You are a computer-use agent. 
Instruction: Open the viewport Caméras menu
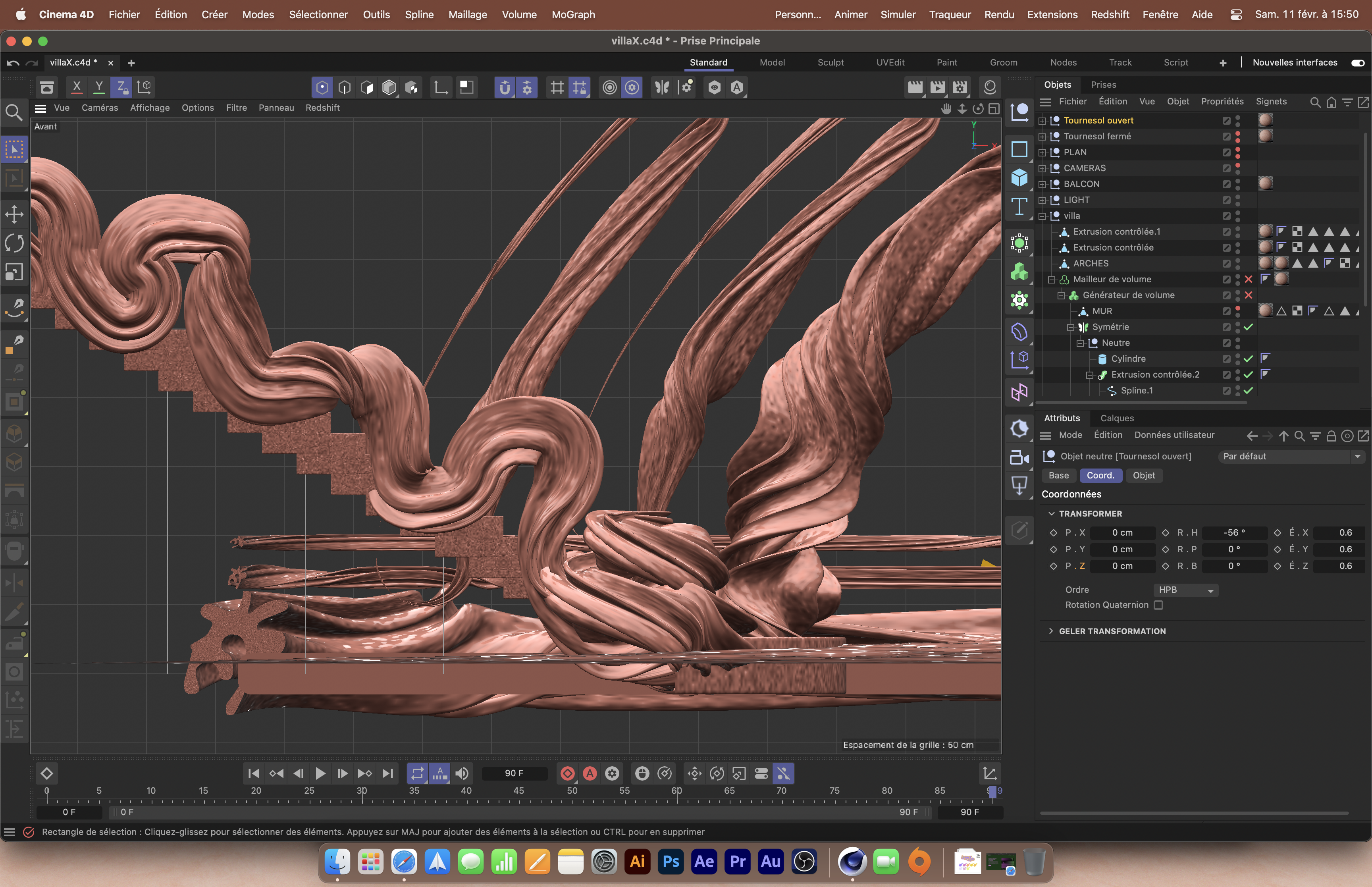point(100,108)
